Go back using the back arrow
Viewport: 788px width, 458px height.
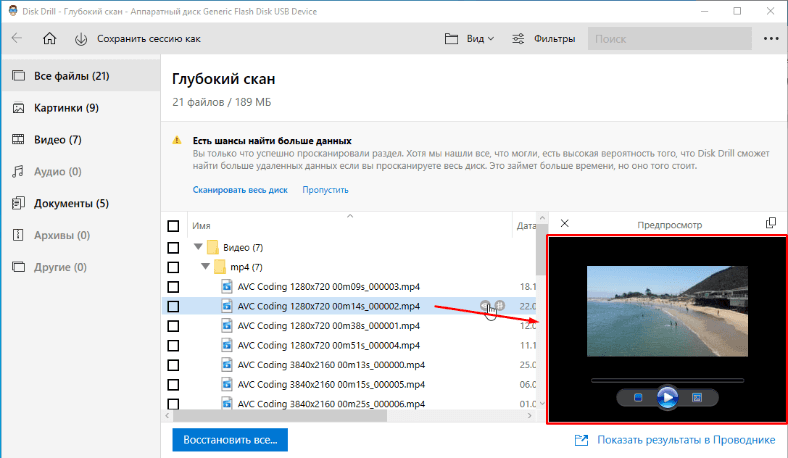click(x=17, y=39)
